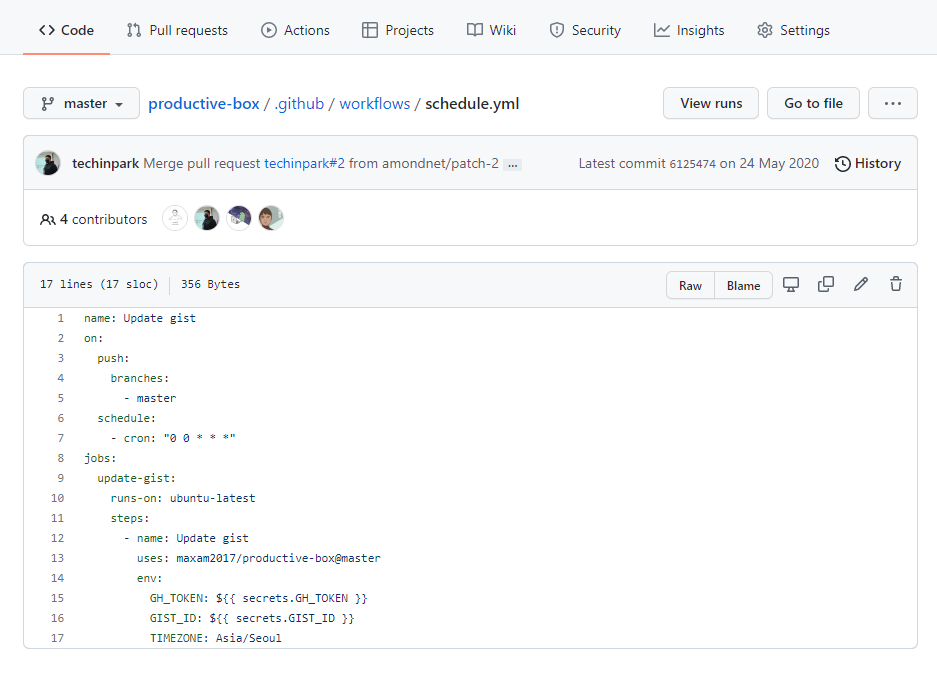View file History
This screenshot has height=673, width=937.
point(868,163)
